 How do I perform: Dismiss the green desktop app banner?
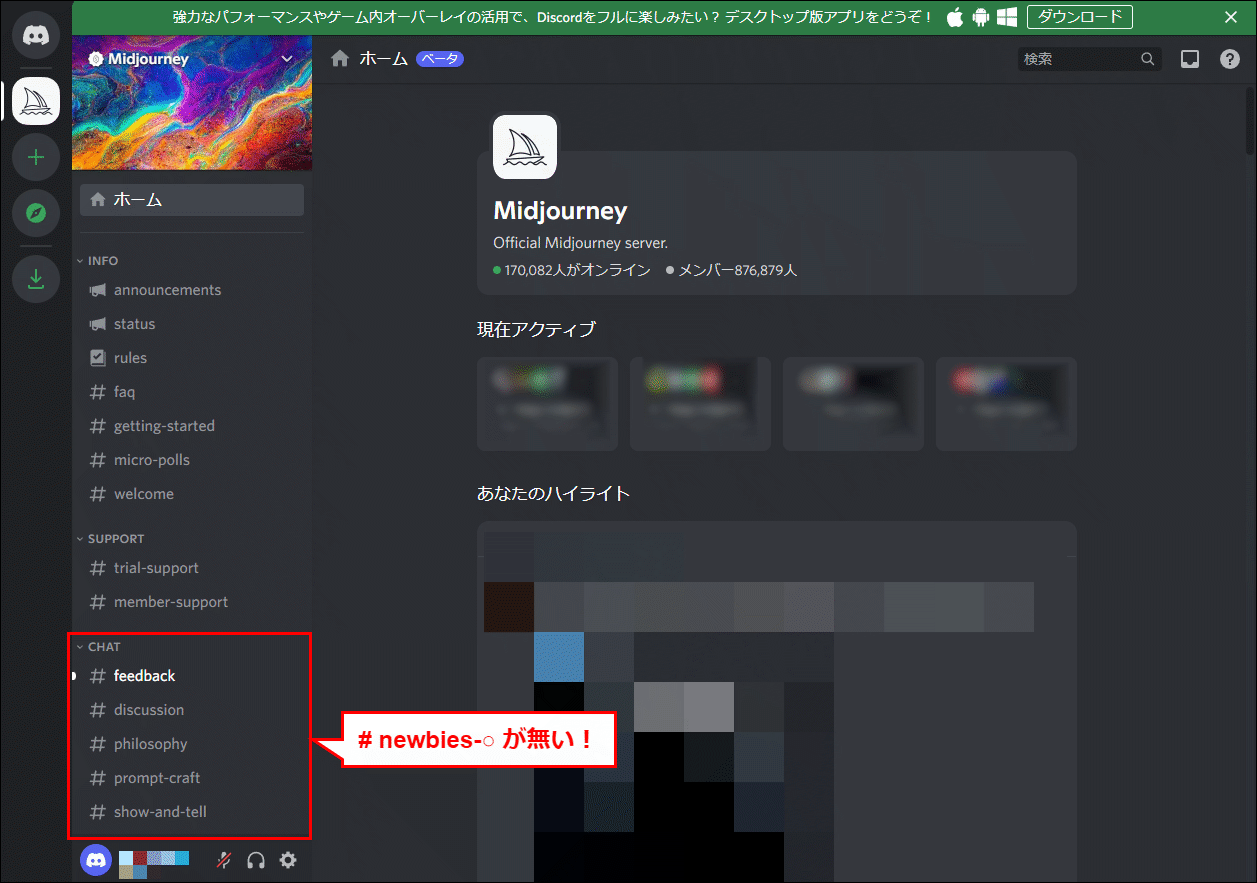point(1231,17)
